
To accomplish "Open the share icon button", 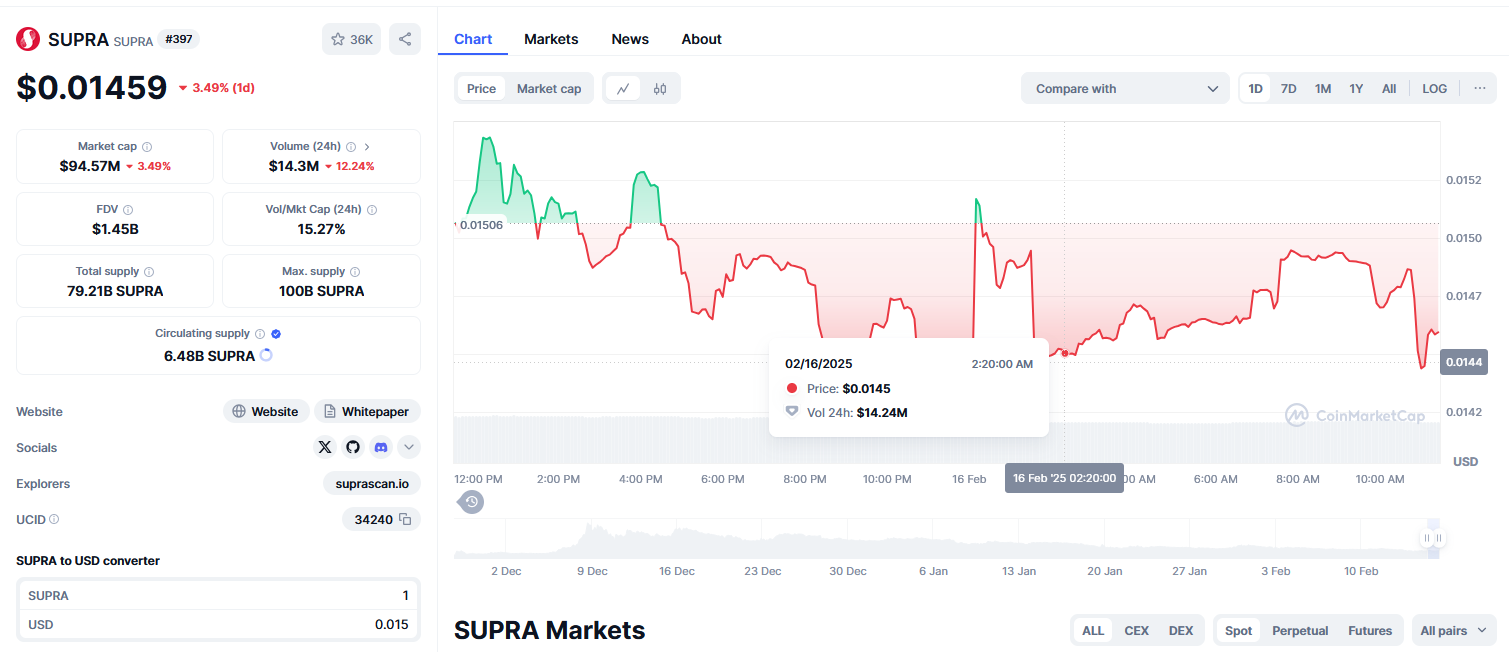I will 405,39.
